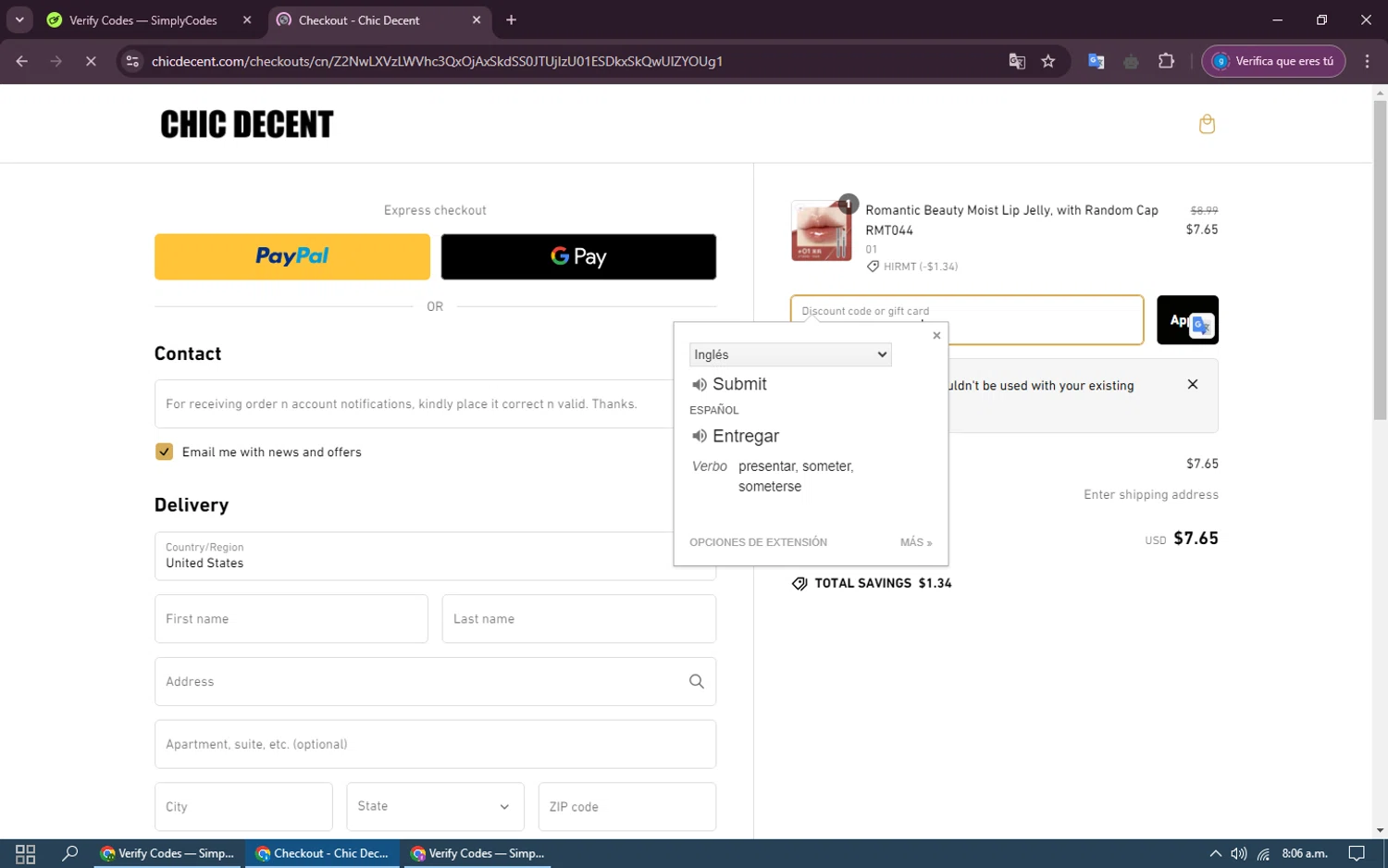Close the translation popup

(936, 336)
